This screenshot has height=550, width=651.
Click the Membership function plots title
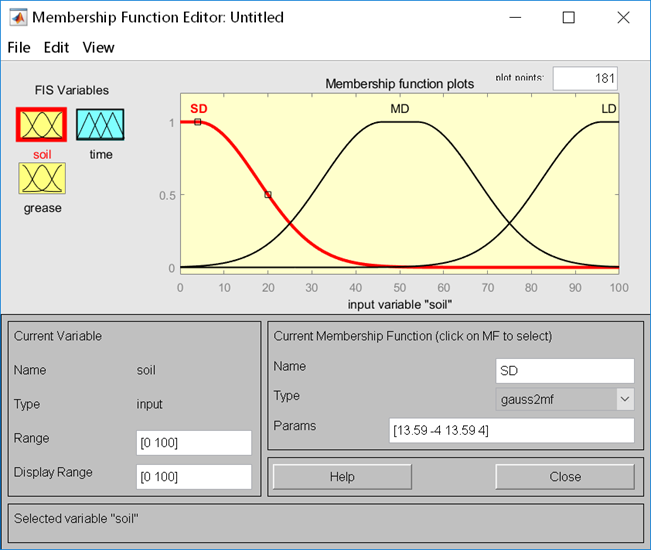[x=399, y=84]
